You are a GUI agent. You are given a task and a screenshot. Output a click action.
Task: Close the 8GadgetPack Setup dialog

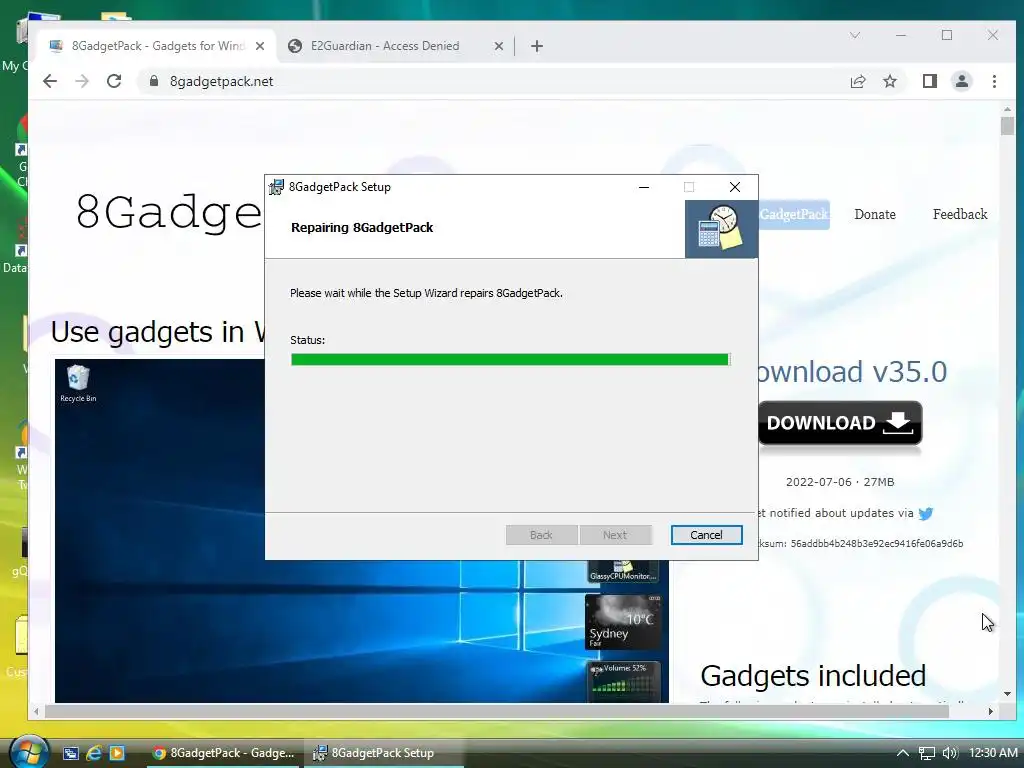point(735,187)
